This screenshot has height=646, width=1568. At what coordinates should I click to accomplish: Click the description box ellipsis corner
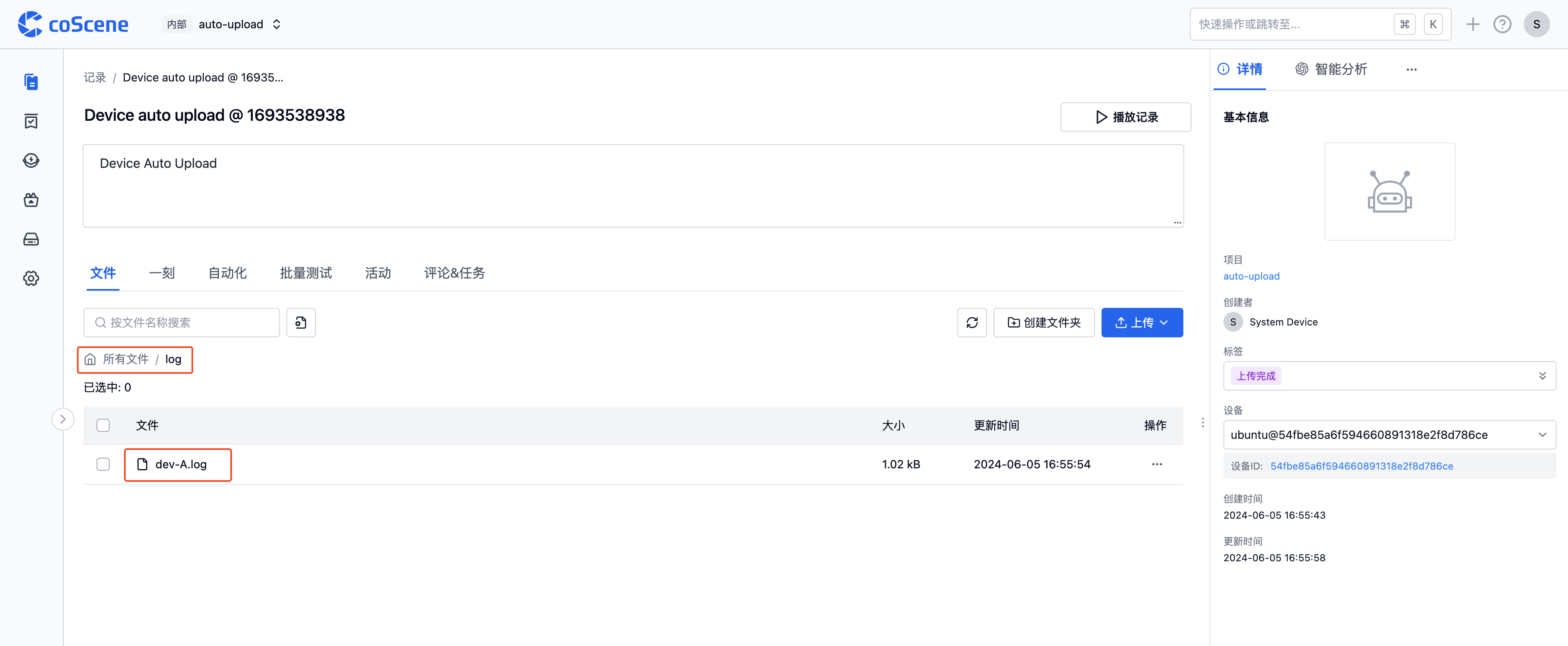[1177, 222]
